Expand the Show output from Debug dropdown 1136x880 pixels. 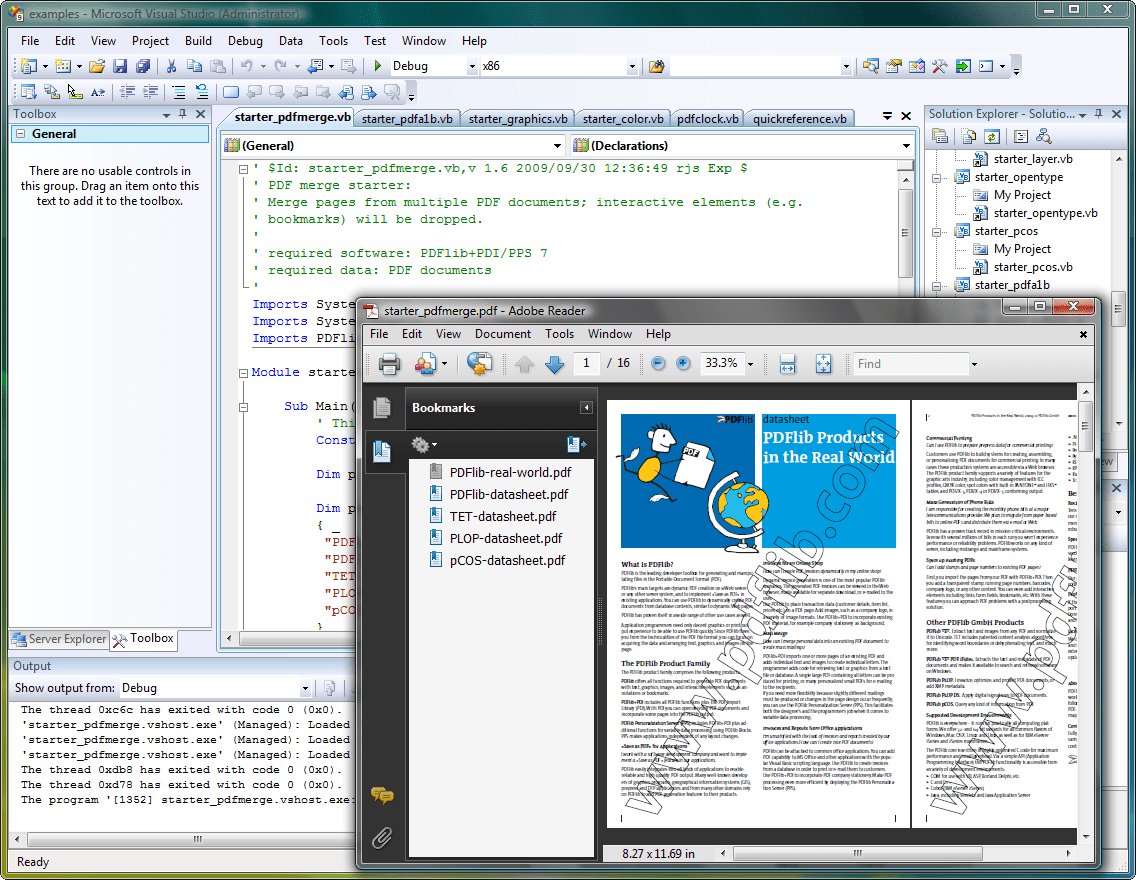click(305, 688)
